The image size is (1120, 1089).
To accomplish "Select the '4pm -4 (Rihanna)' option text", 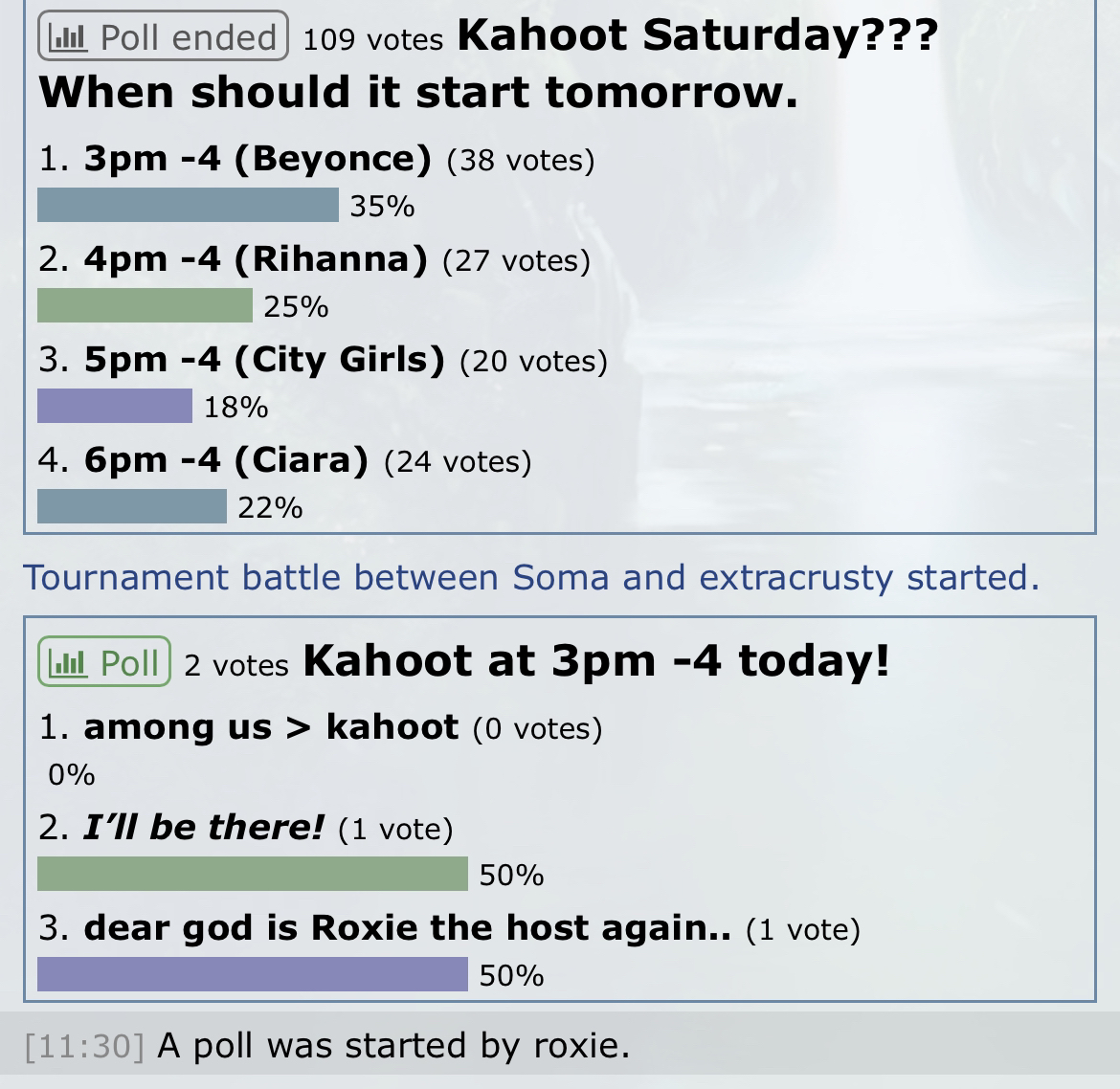I will coord(256,259).
